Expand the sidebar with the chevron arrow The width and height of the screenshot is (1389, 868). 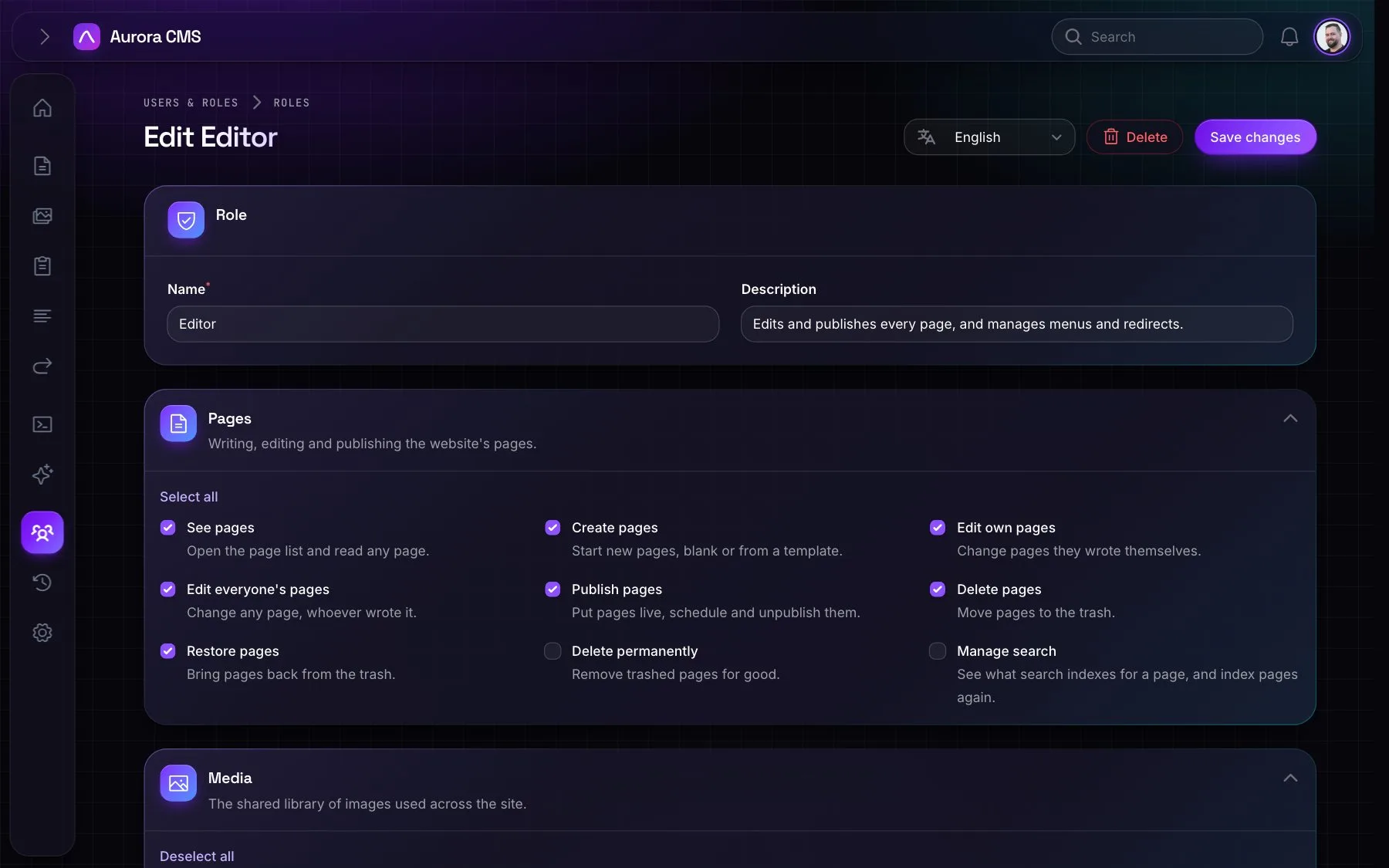(44, 36)
